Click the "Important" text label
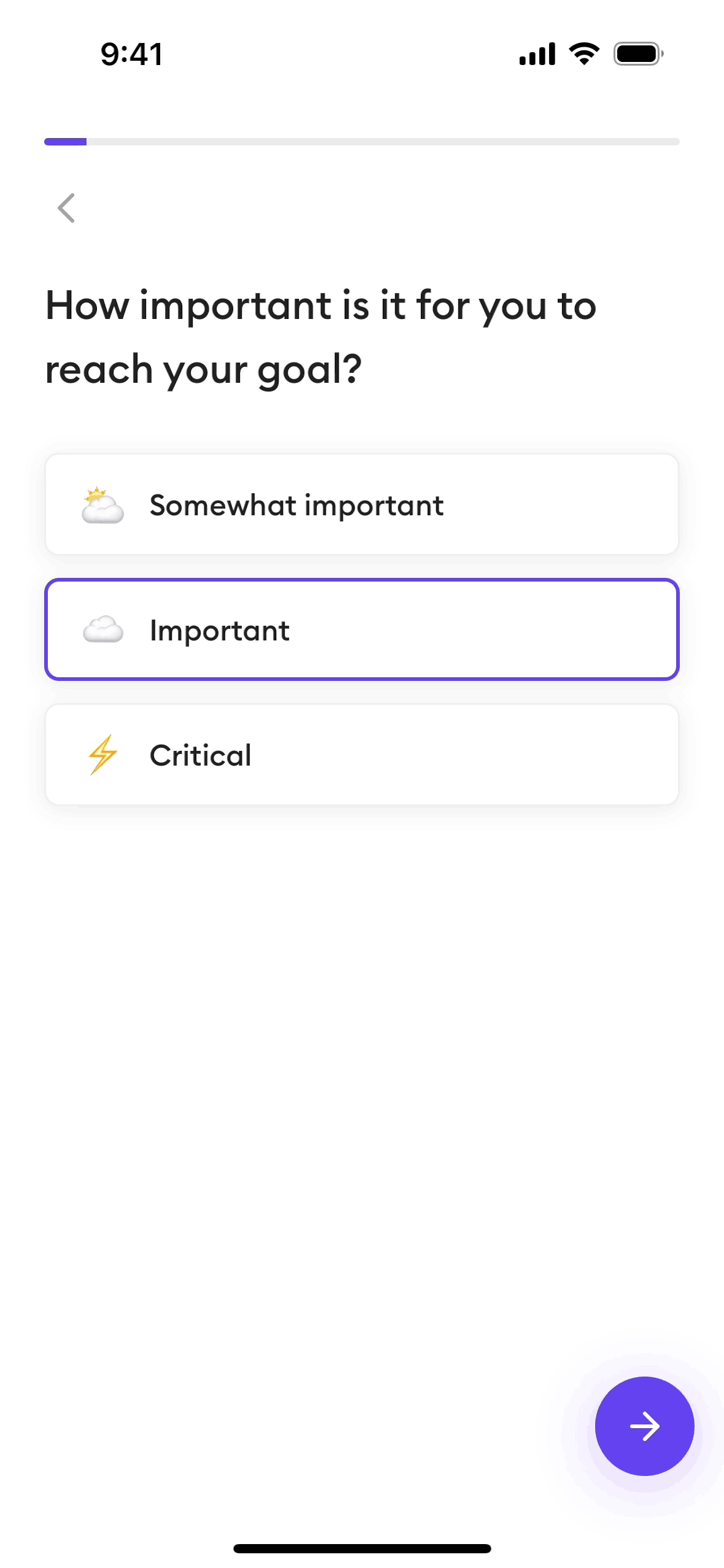724x1568 pixels. tap(220, 631)
